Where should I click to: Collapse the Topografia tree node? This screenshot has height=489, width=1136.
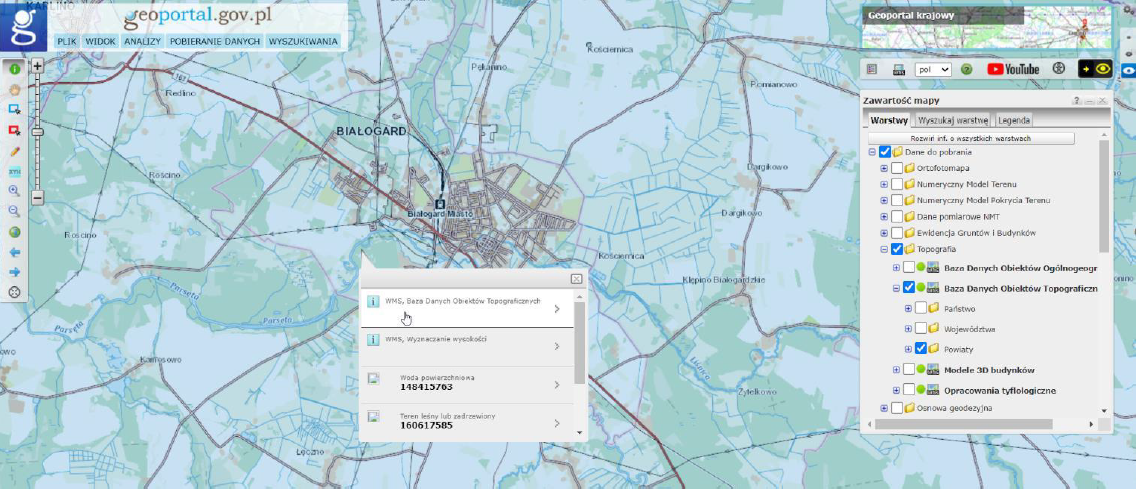tap(884, 250)
